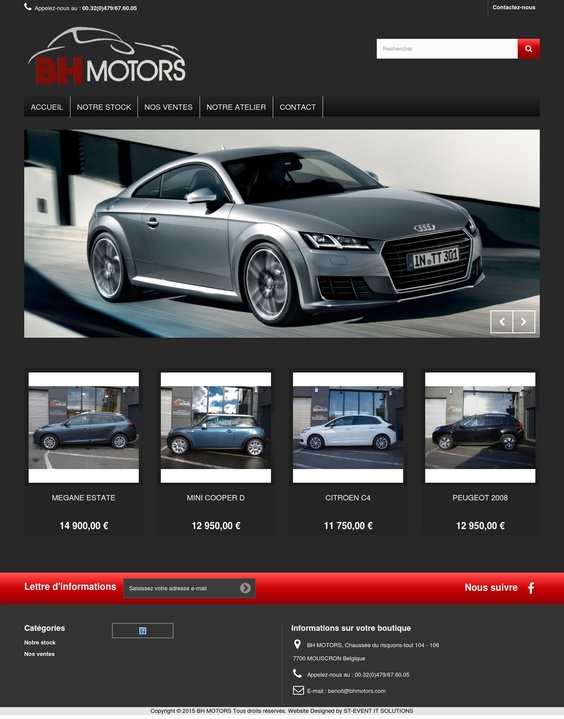This screenshot has width=564, height=719.
Task: Click the Nous suivre label
Action: click(491, 587)
